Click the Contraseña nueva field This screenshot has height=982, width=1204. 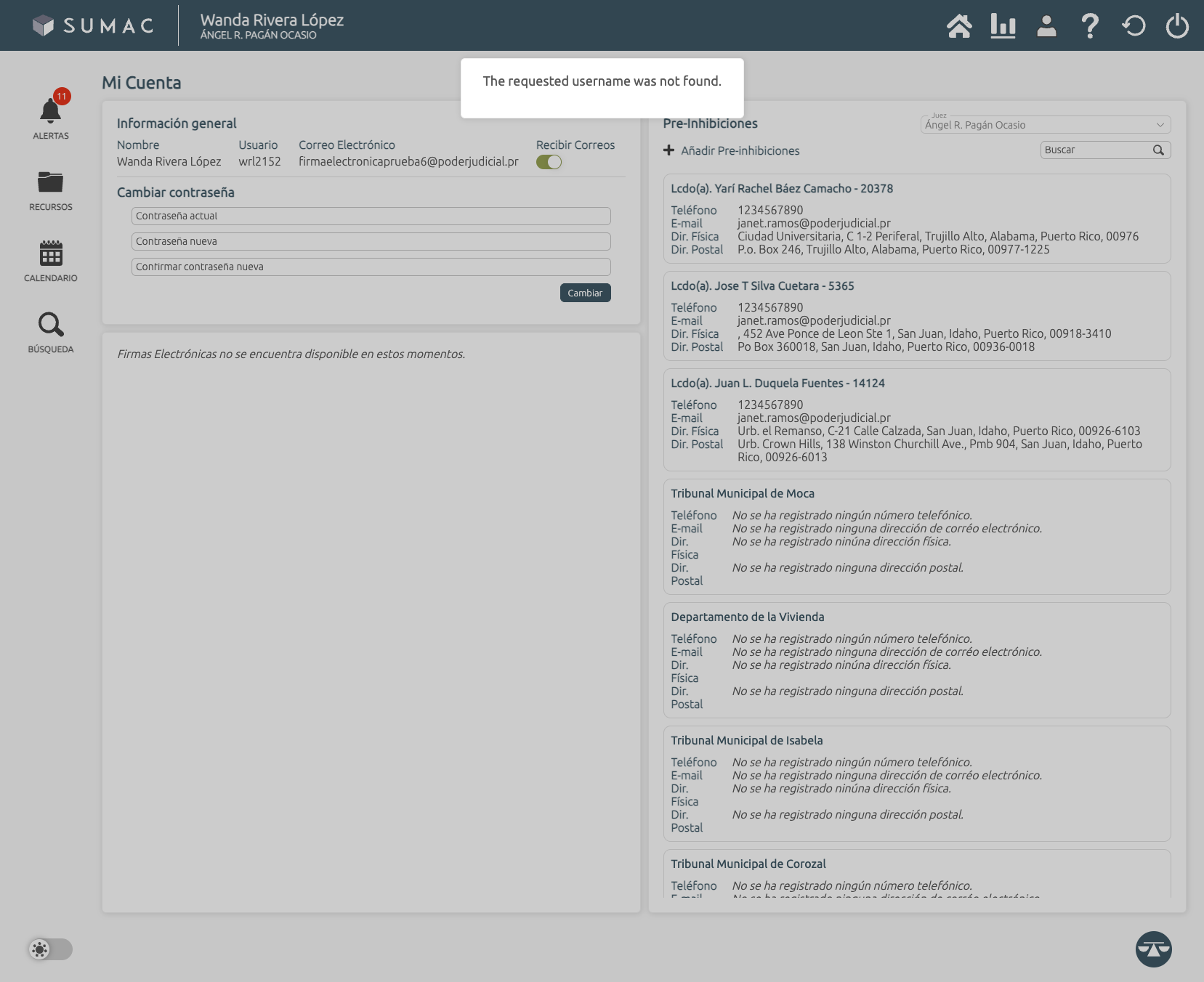pos(371,241)
